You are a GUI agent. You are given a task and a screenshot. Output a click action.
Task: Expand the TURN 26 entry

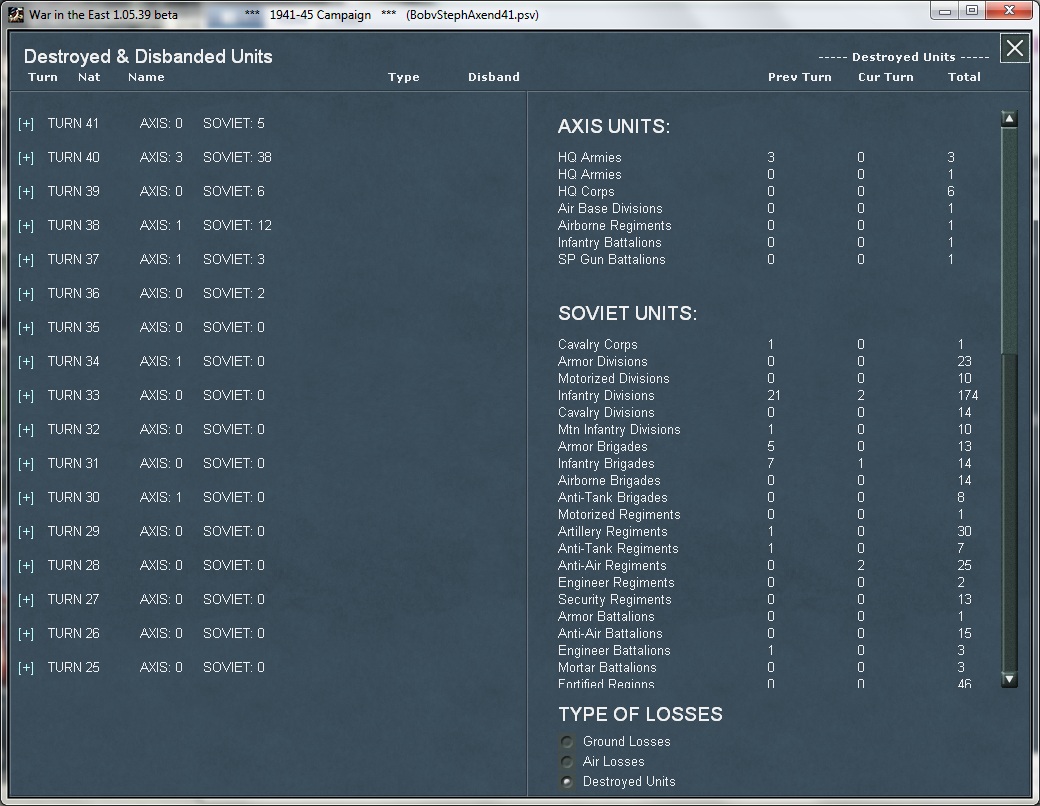[26, 634]
